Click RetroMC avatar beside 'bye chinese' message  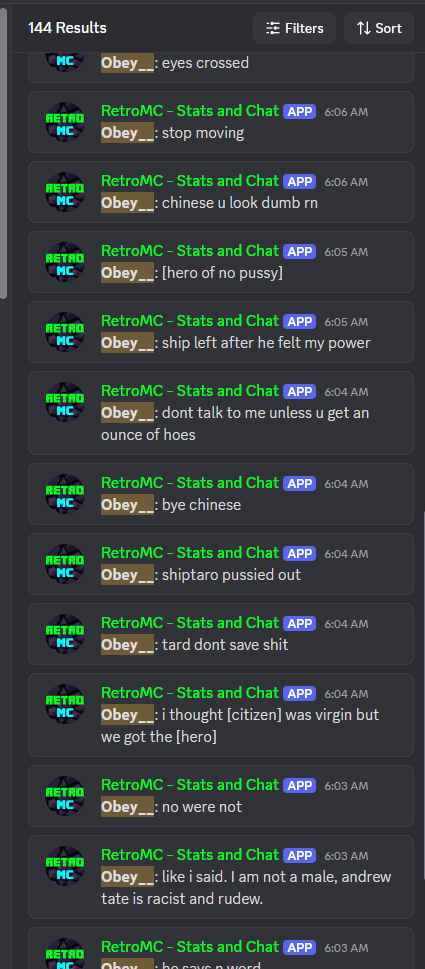(65, 494)
